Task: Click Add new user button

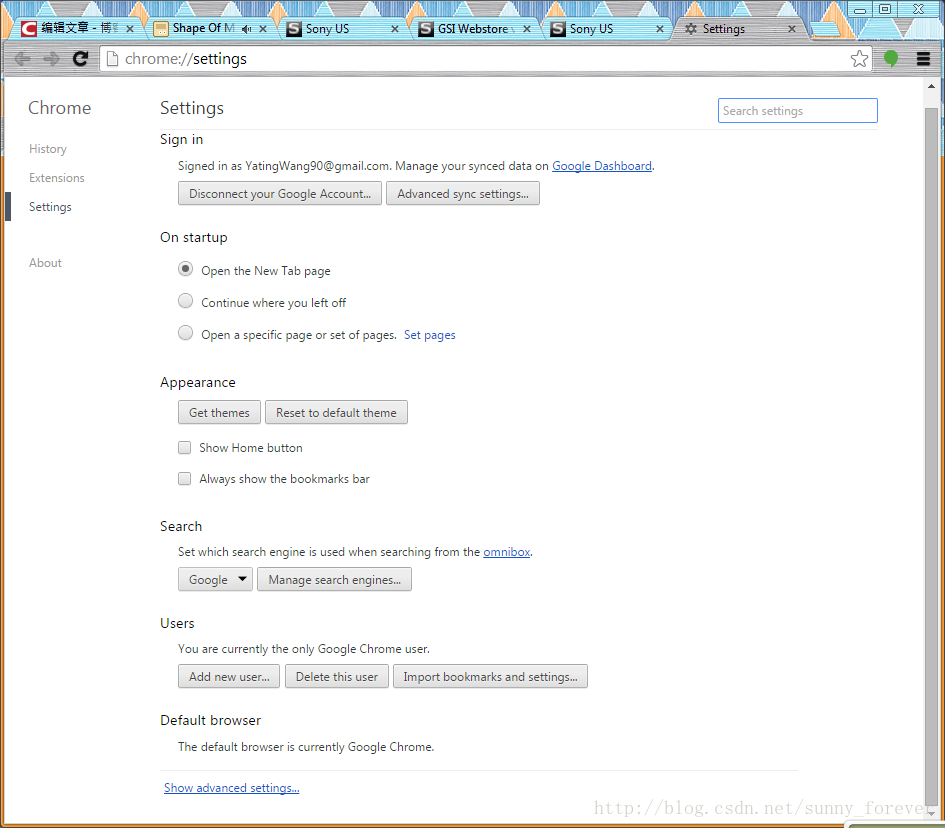Action: 229,676
